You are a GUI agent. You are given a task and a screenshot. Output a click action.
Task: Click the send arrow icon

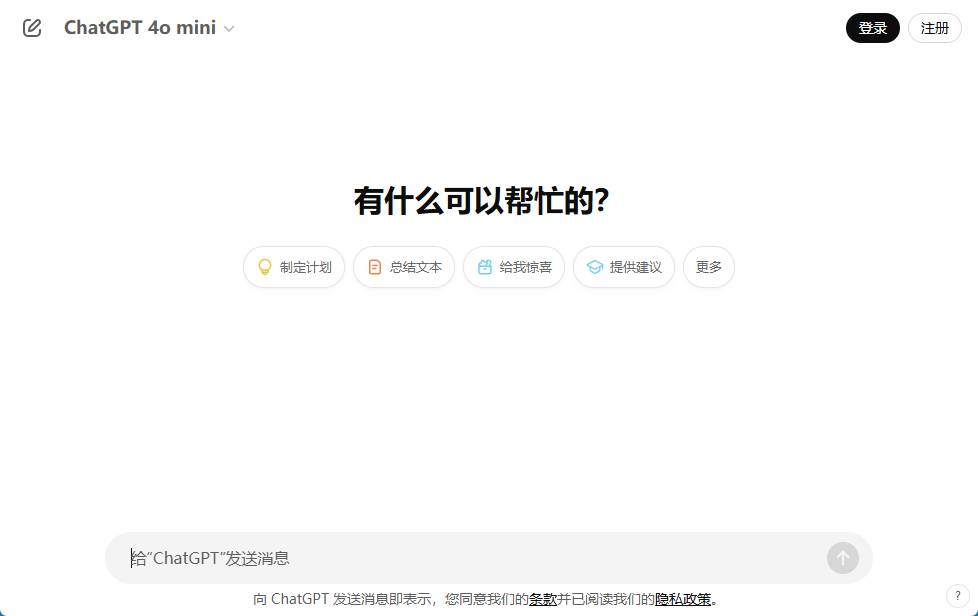coord(843,558)
